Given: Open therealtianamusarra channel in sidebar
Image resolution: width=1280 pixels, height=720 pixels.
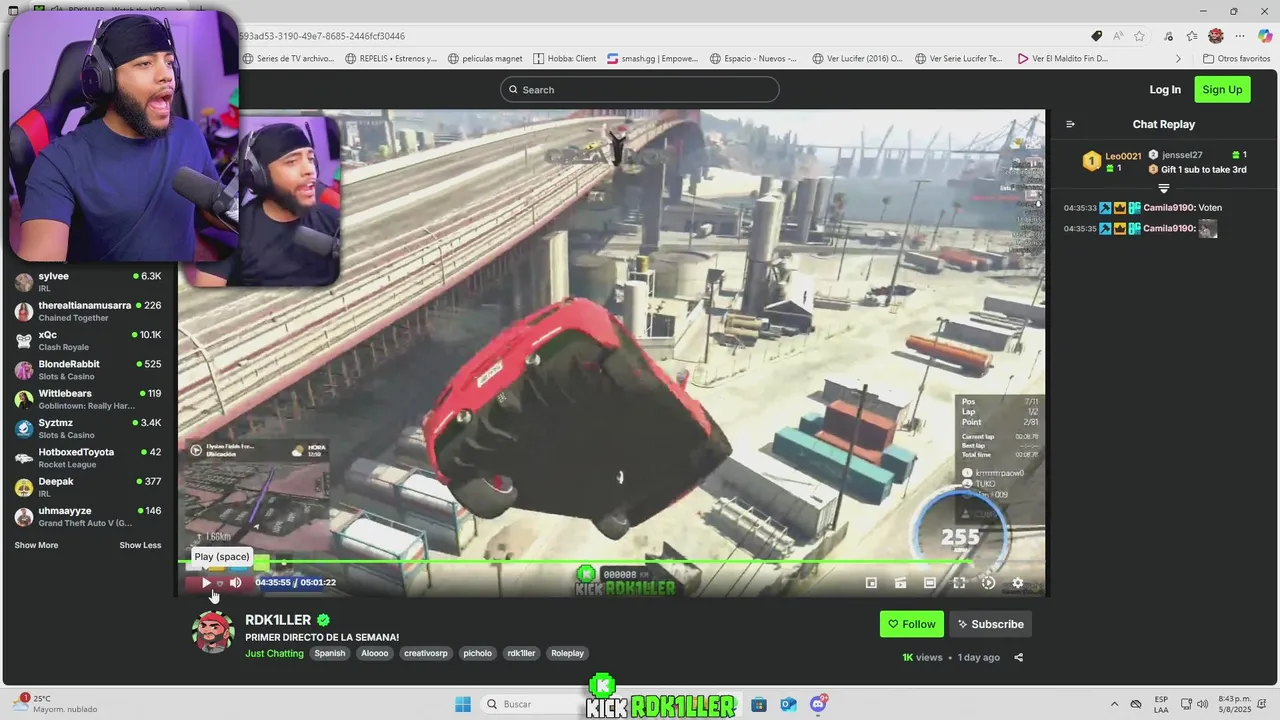Looking at the screenshot, I should tap(88, 311).
